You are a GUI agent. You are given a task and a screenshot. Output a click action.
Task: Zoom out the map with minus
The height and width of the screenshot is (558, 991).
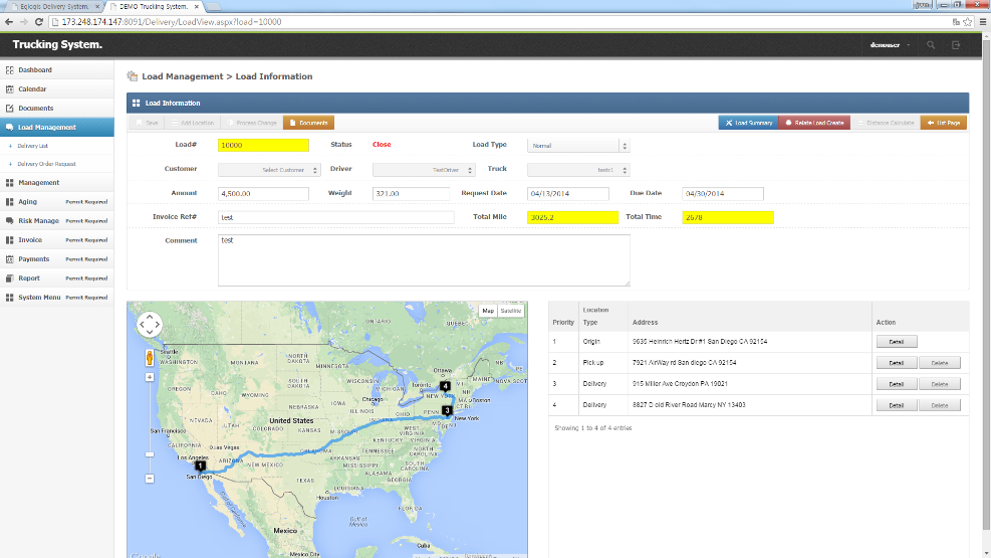[150, 479]
